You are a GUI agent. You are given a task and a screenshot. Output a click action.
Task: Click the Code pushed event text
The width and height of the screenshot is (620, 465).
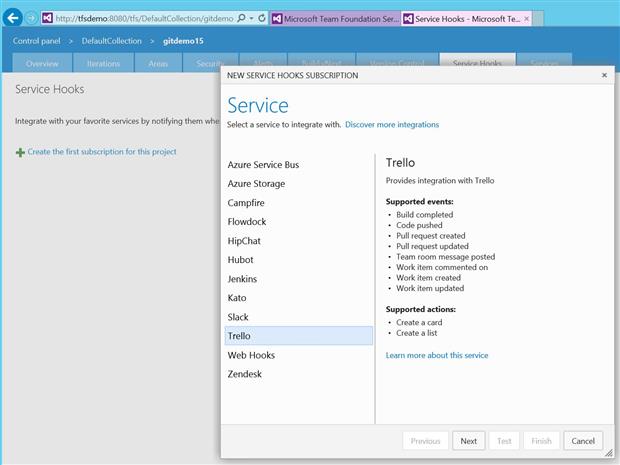point(419,225)
